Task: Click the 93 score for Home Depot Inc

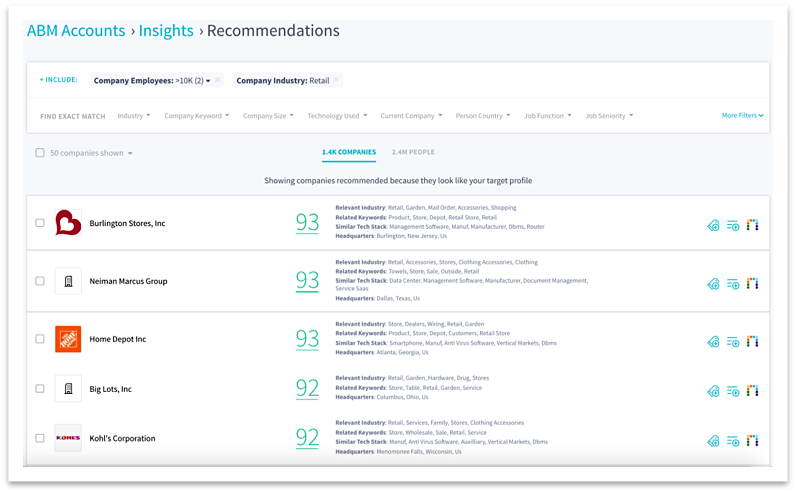Action: pyautogui.click(x=307, y=339)
